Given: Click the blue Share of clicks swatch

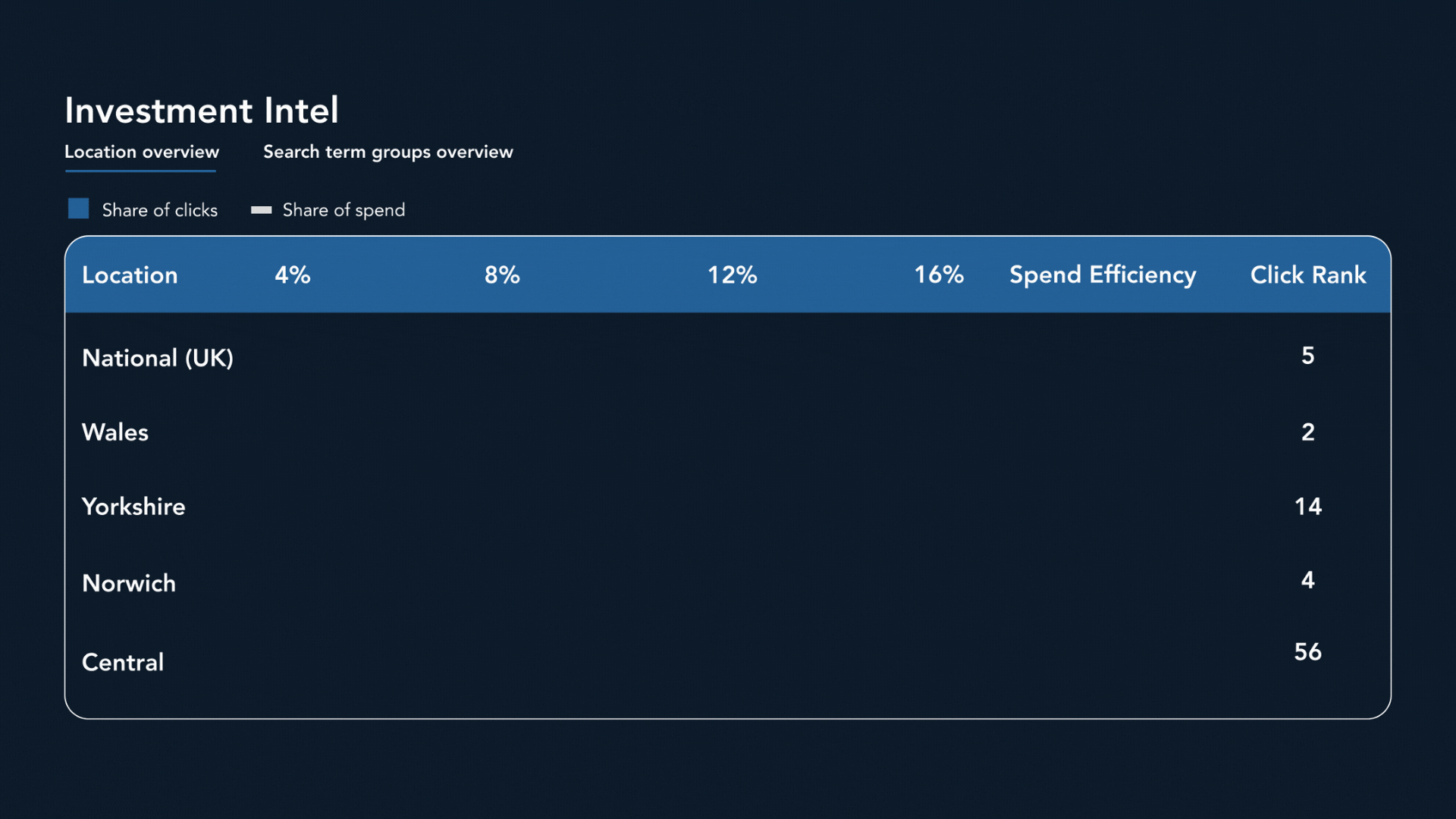Looking at the screenshot, I should [78, 209].
